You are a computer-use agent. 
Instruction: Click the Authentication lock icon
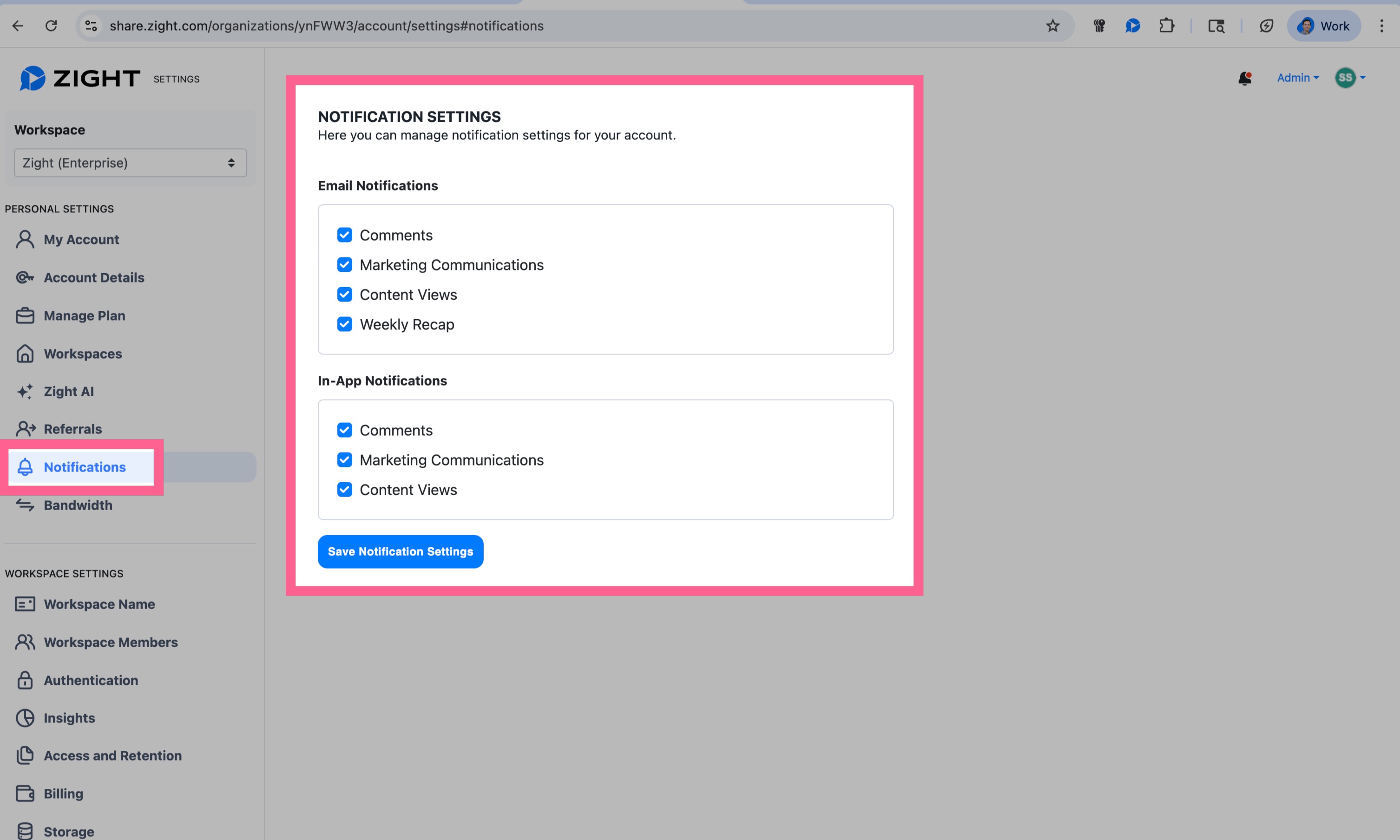[24, 680]
